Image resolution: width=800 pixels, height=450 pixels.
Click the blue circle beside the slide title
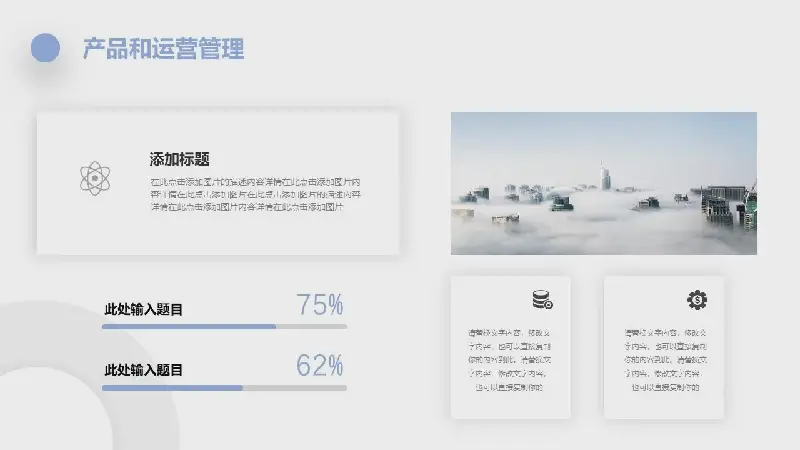point(45,48)
